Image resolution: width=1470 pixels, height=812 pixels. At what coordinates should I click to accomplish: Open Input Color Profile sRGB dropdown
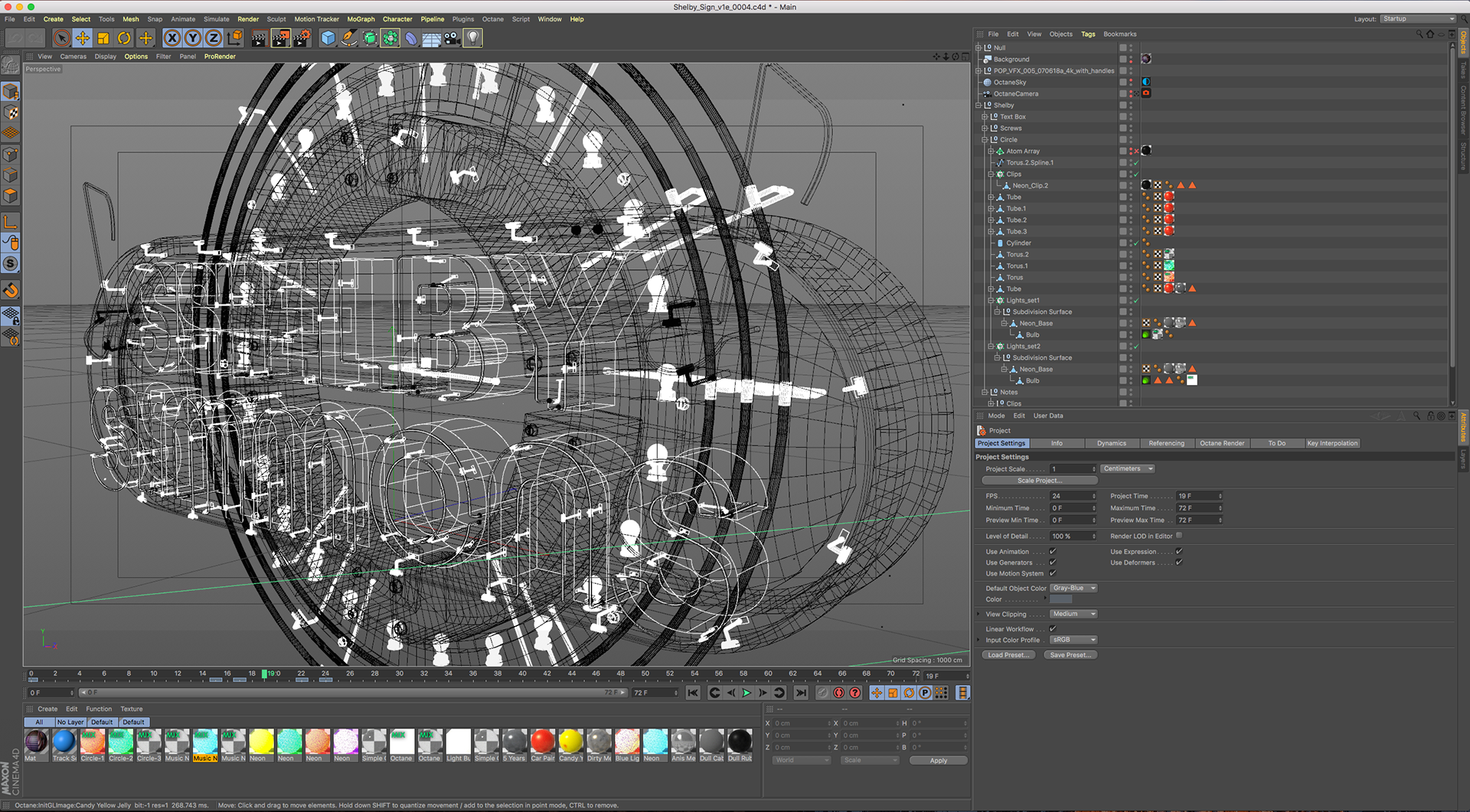[1073, 640]
